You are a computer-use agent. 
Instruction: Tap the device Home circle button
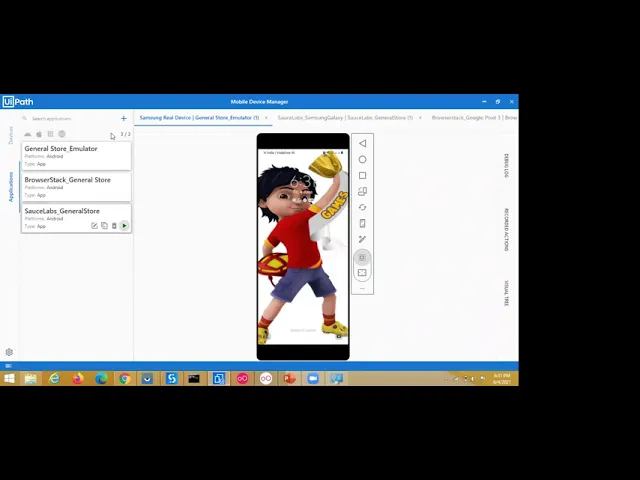point(362,160)
